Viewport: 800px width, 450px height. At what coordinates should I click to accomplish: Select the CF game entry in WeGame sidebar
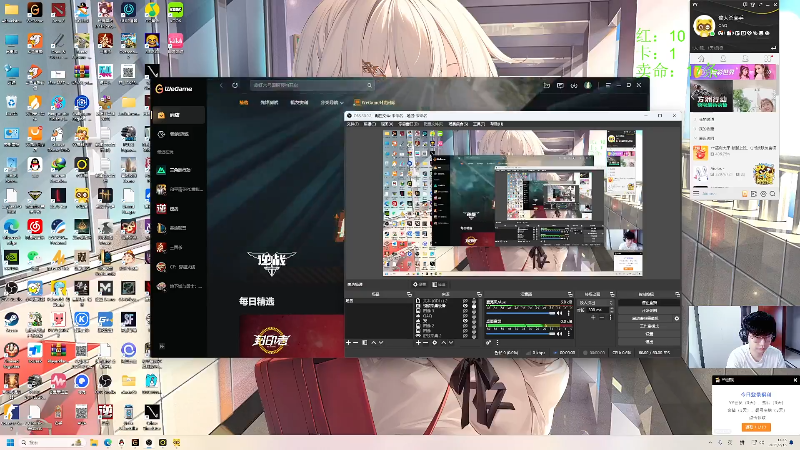click(179, 266)
